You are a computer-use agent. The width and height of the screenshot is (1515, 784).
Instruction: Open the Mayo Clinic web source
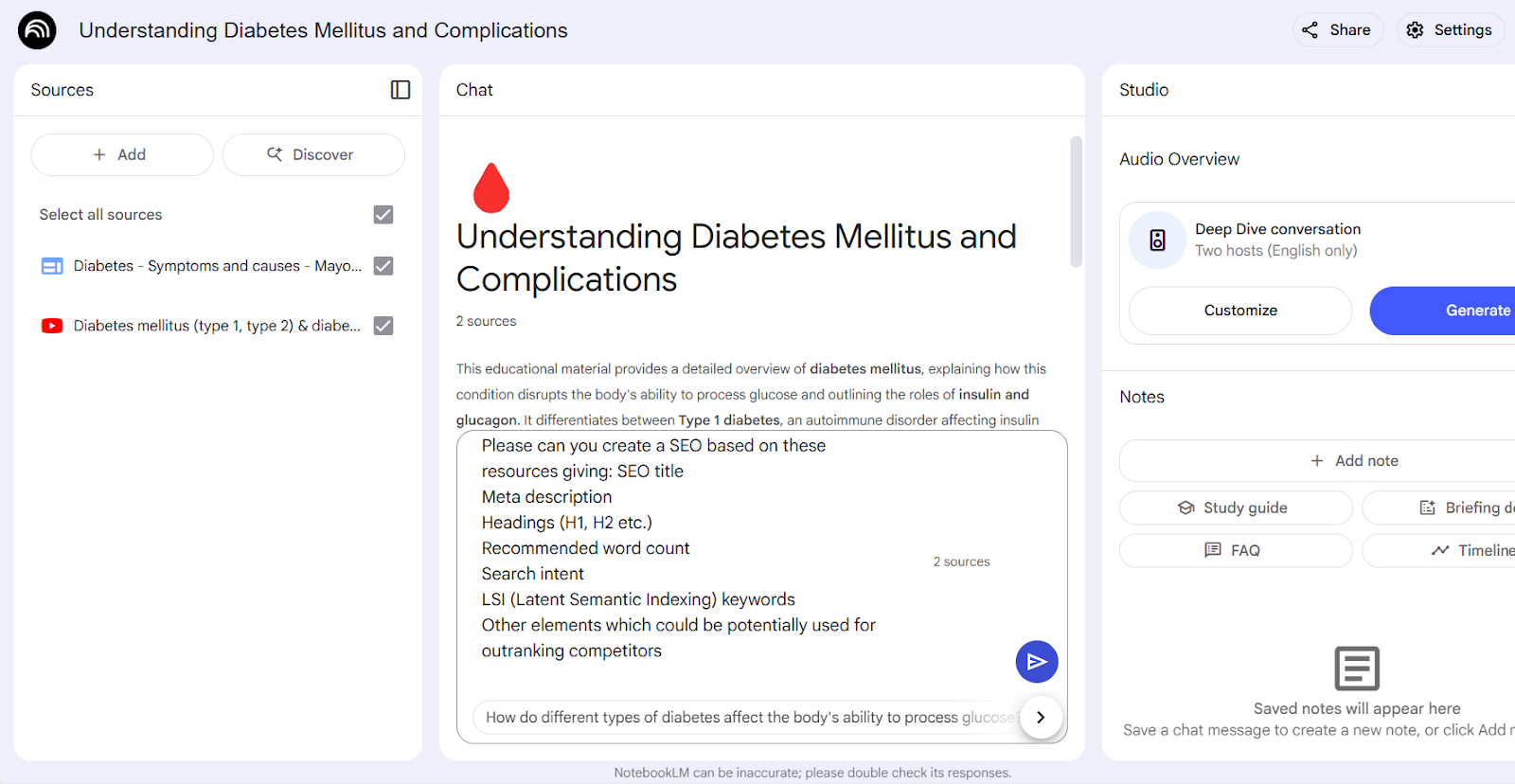pos(218,266)
